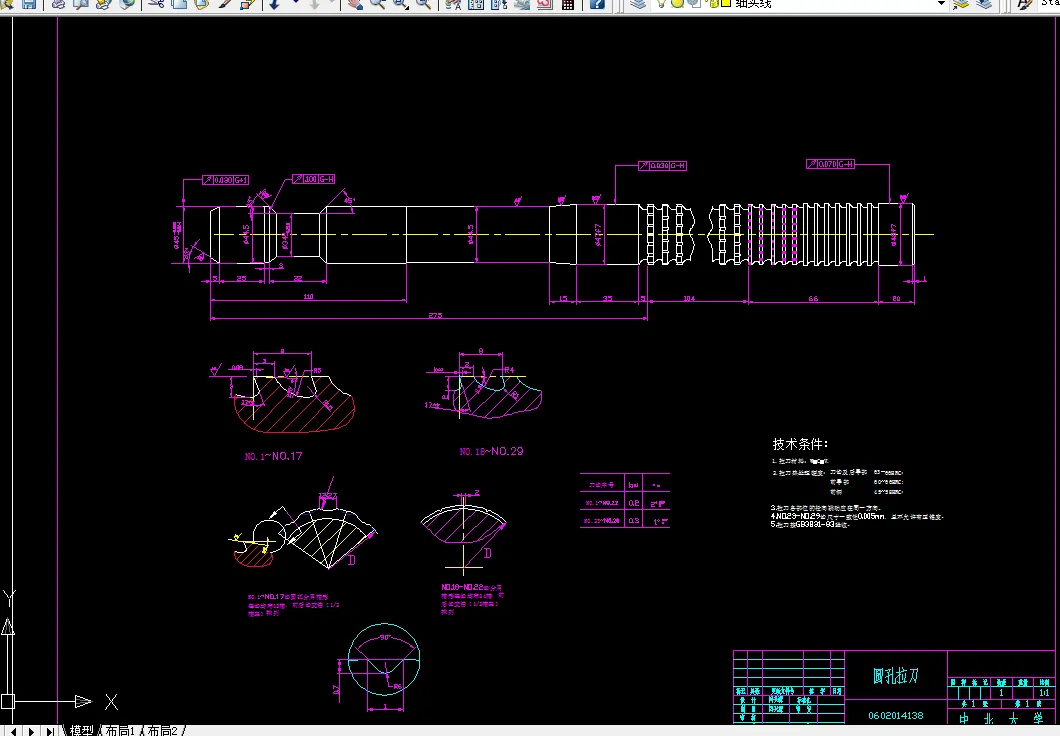Select the NO. 1~NO.17 label
The image size is (1060, 736).
[x=273, y=456]
